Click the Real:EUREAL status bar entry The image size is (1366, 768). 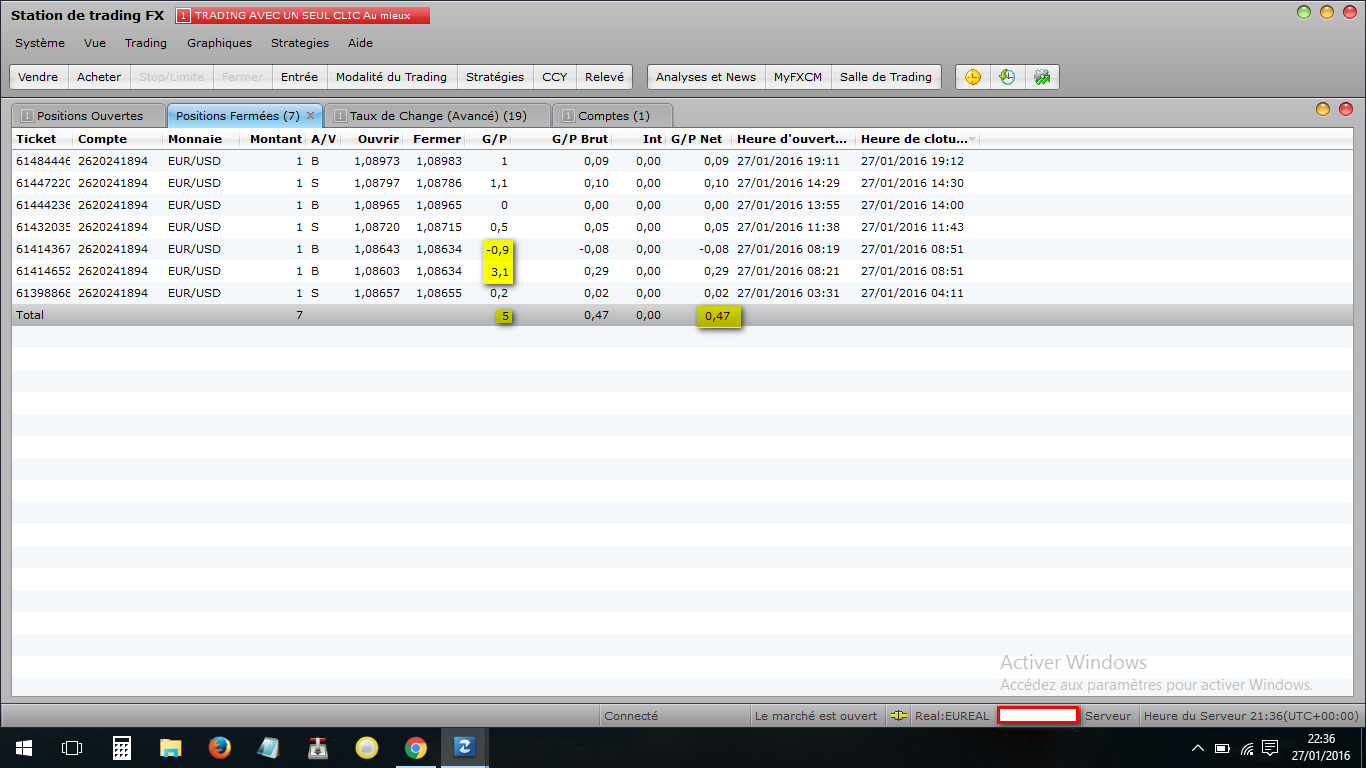(x=952, y=716)
